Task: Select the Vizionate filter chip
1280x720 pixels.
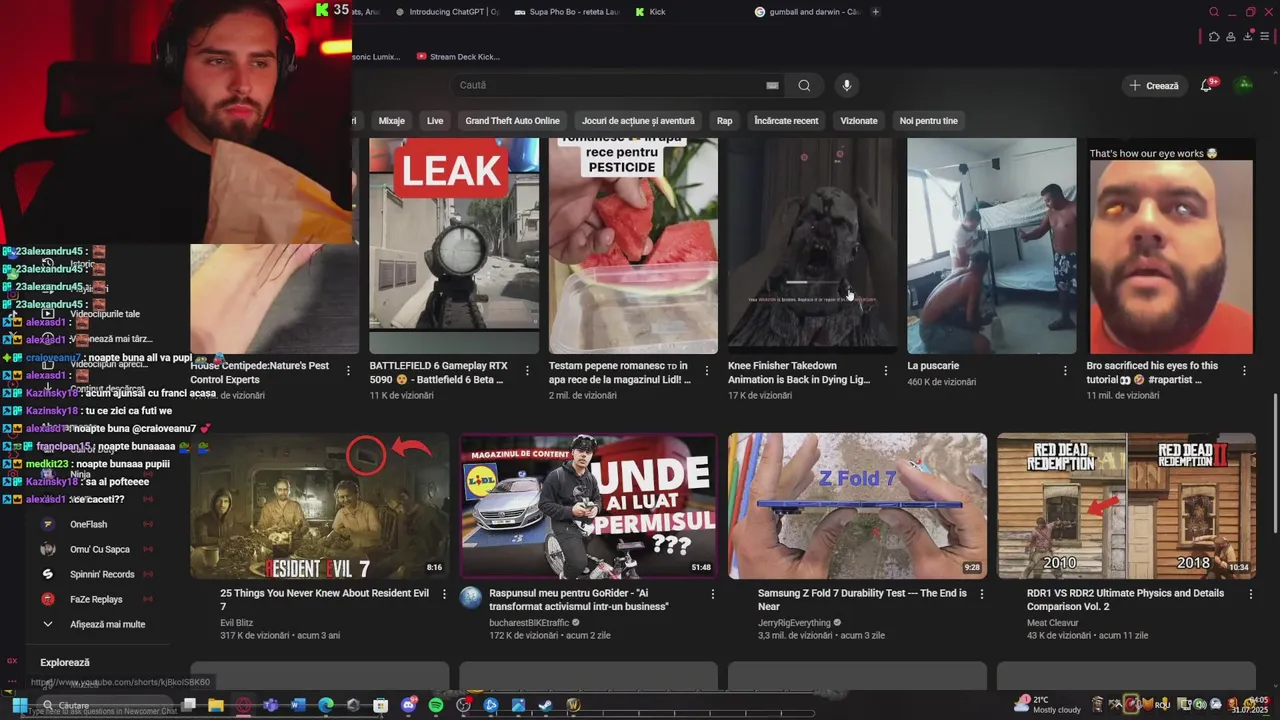Action: coord(859,121)
